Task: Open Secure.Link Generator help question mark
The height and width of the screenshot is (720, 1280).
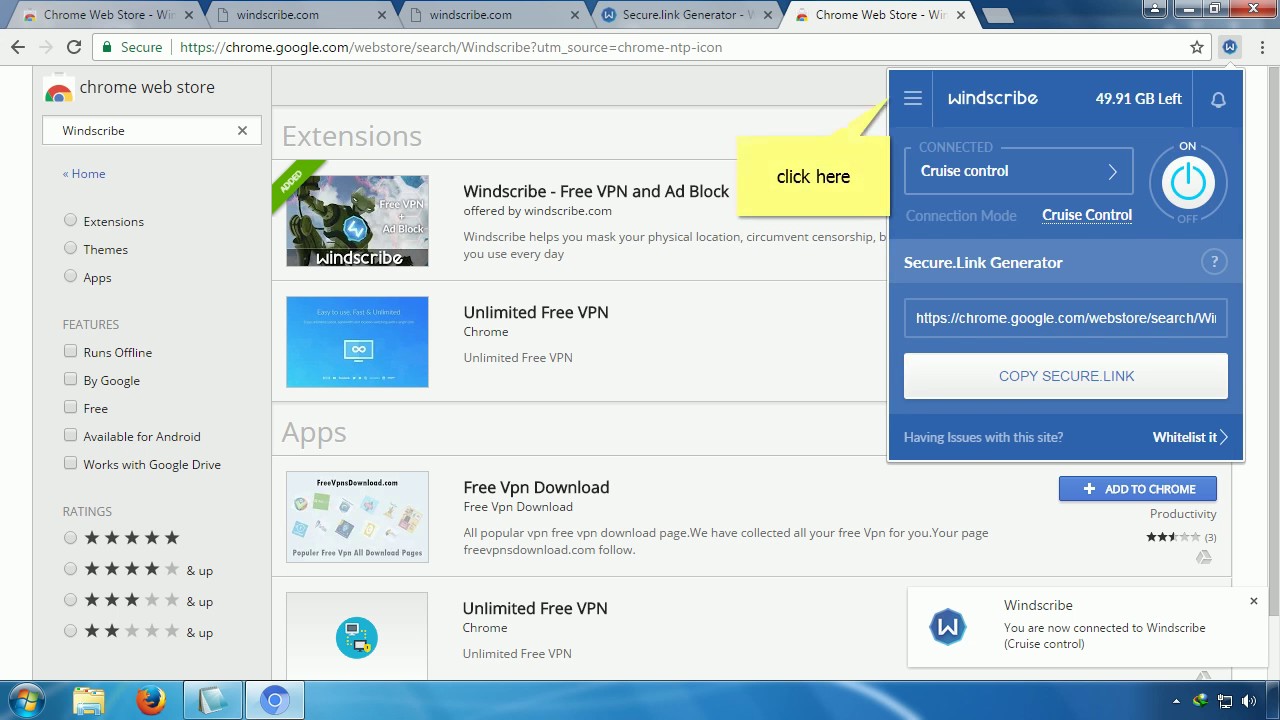Action: 1214,262
